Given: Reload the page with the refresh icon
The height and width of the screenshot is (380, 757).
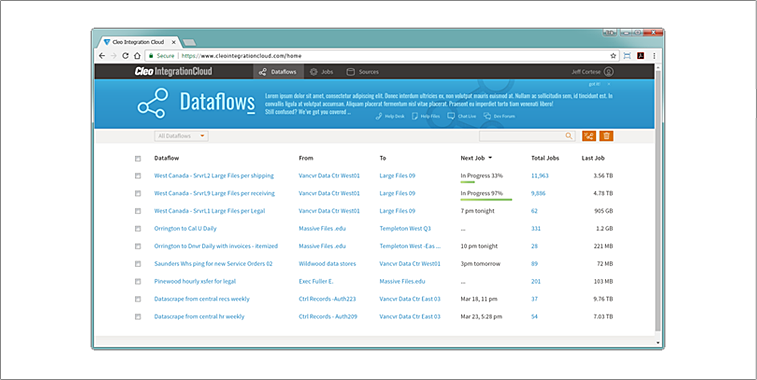Looking at the screenshot, I should (x=126, y=56).
